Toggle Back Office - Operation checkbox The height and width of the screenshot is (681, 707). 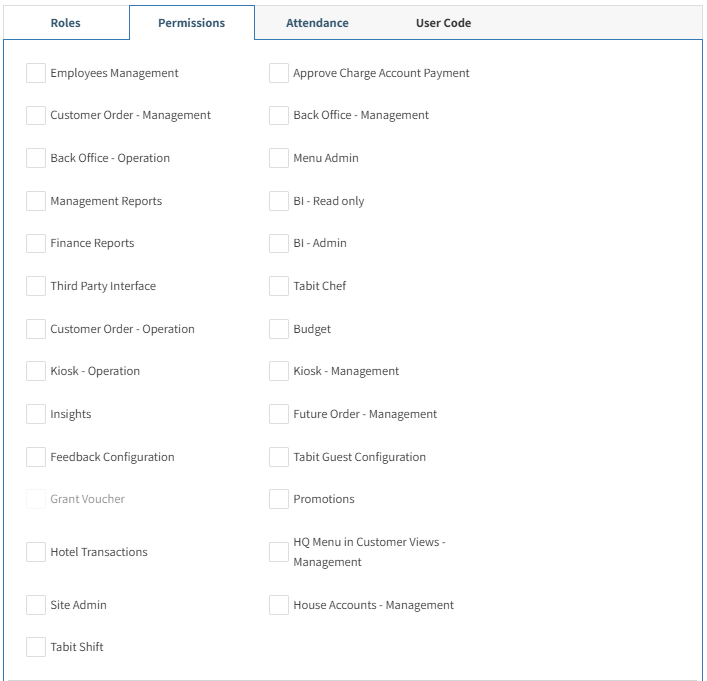click(x=36, y=158)
